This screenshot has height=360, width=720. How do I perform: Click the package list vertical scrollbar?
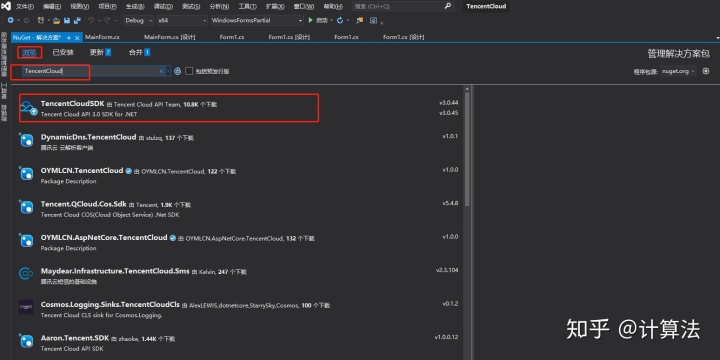[467, 149]
